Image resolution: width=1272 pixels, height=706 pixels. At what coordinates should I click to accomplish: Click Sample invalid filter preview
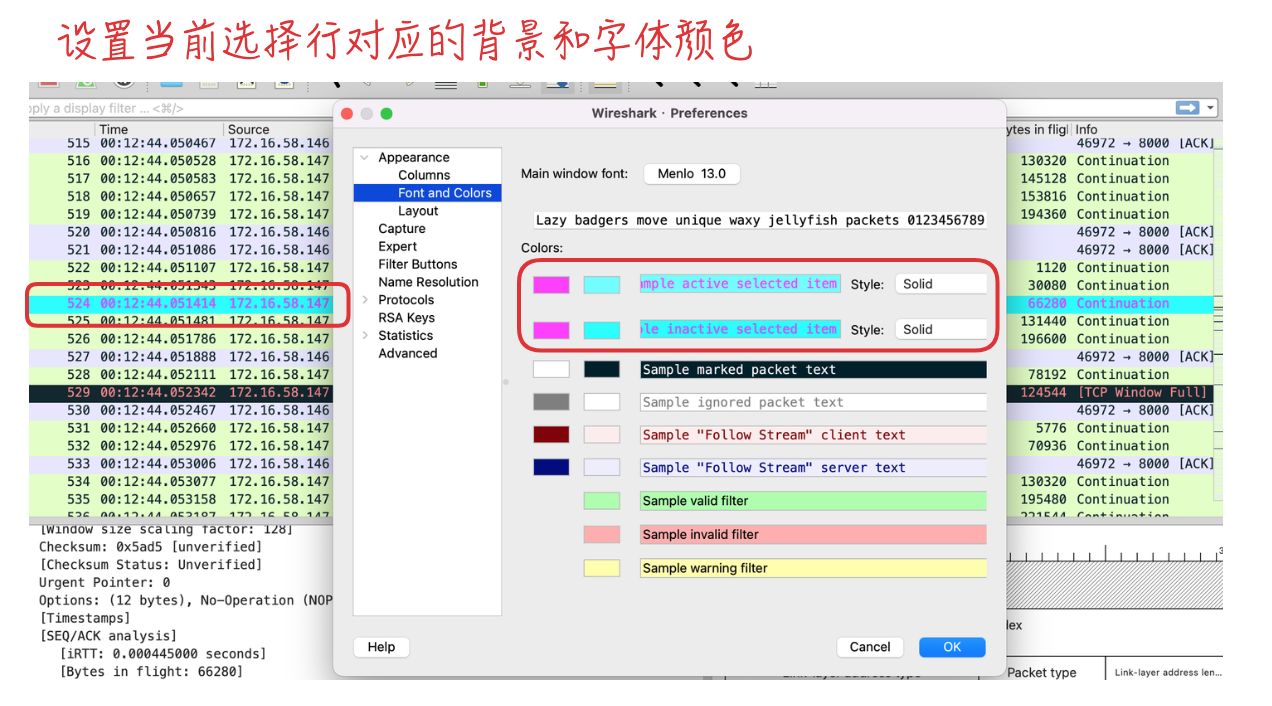813,535
